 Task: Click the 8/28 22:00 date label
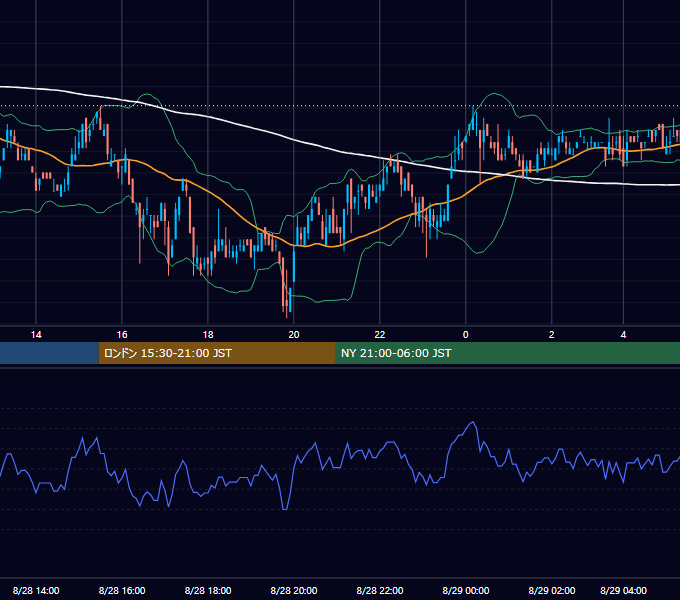click(x=379, y=590)
